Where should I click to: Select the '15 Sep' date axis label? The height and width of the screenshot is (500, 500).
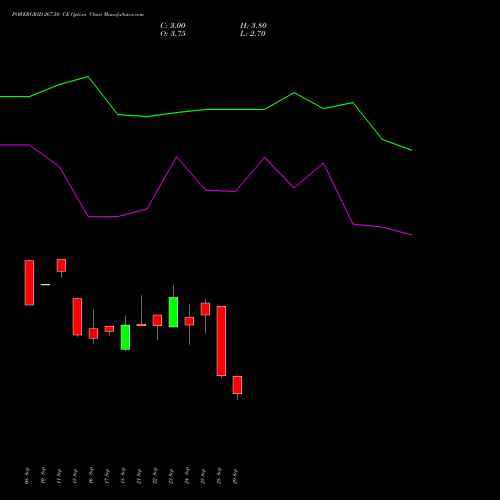[x=75, y=476]
